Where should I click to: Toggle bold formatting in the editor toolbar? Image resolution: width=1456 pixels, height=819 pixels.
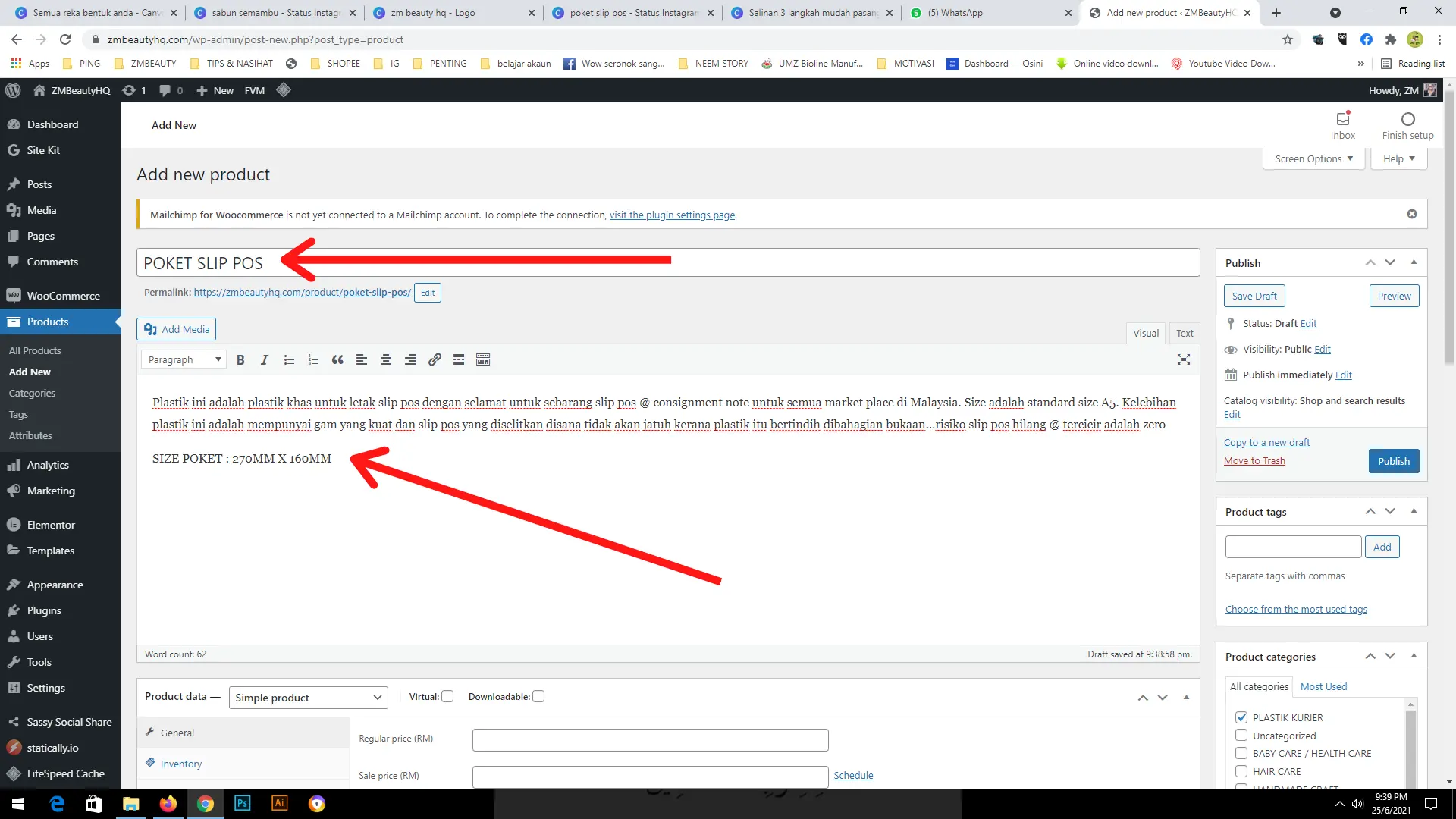[240, 360]
